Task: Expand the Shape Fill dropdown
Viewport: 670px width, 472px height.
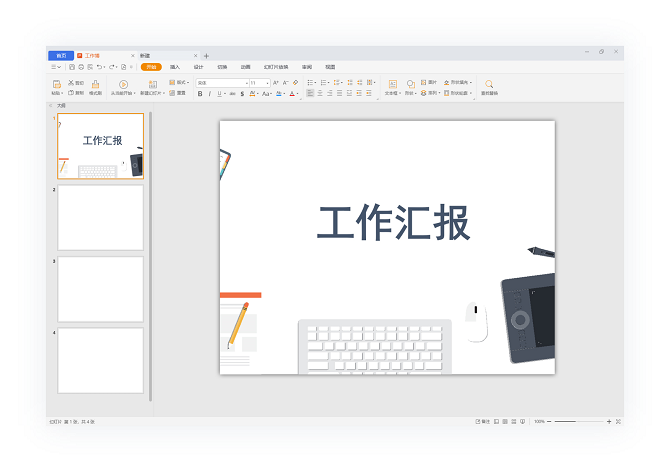Action: (471, 82)
